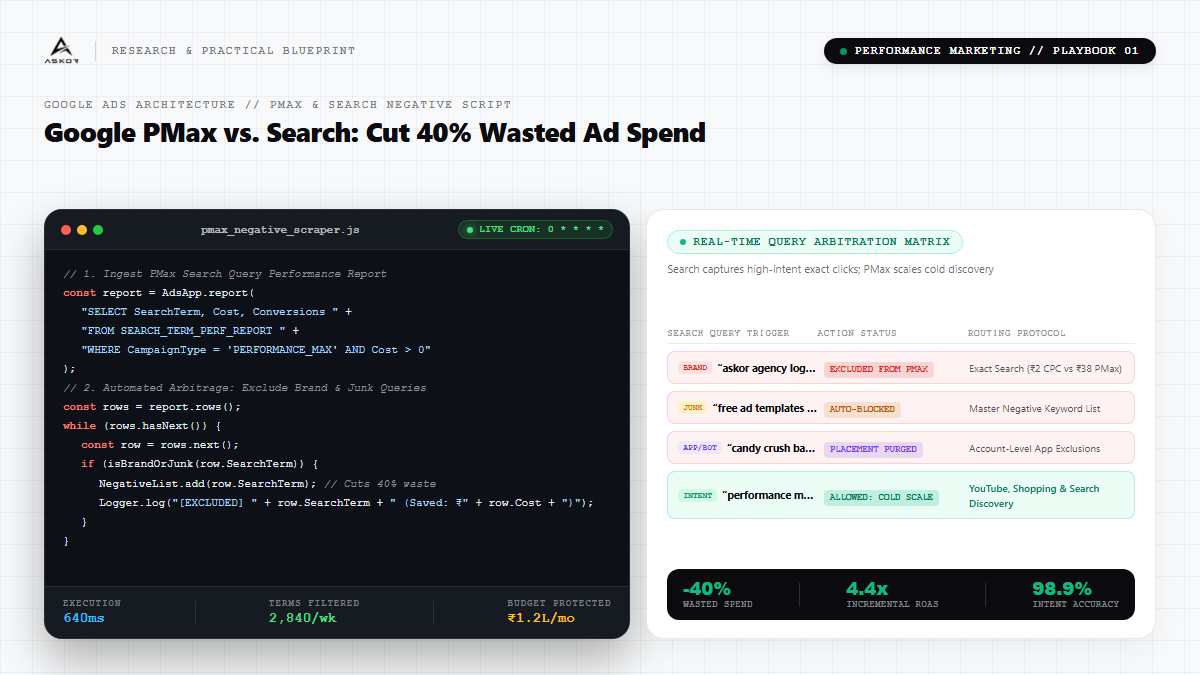
Task: Click the ALLOWED: COLD SCALE status badge
Action: [881, 497]
